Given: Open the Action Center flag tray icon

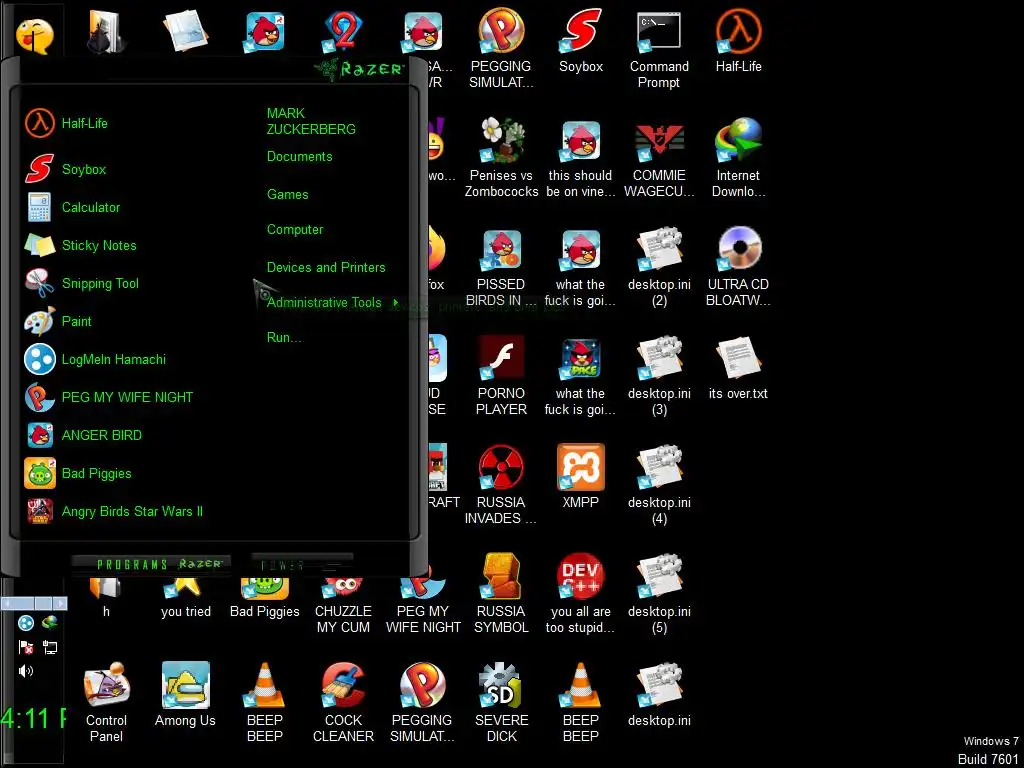Looking at the screenshot, I should [x=25, y=647].
